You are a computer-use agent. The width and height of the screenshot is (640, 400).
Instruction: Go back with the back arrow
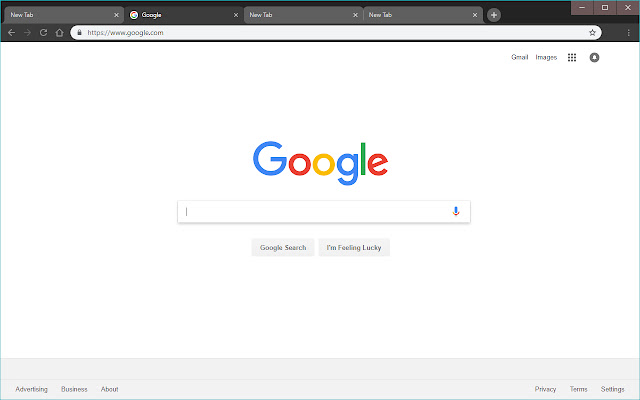[x=11, y=33]
